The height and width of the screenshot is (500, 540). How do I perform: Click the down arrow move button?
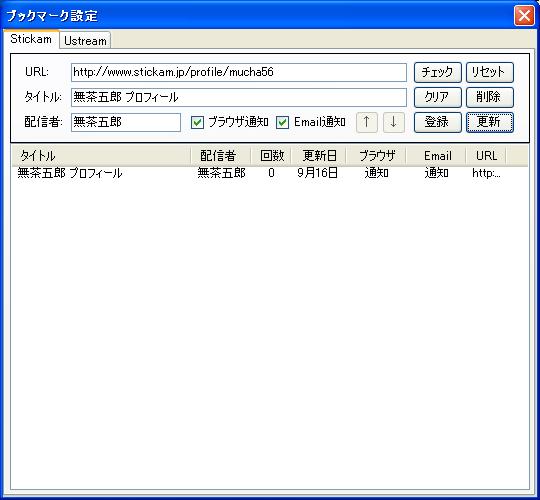[393, 122]
